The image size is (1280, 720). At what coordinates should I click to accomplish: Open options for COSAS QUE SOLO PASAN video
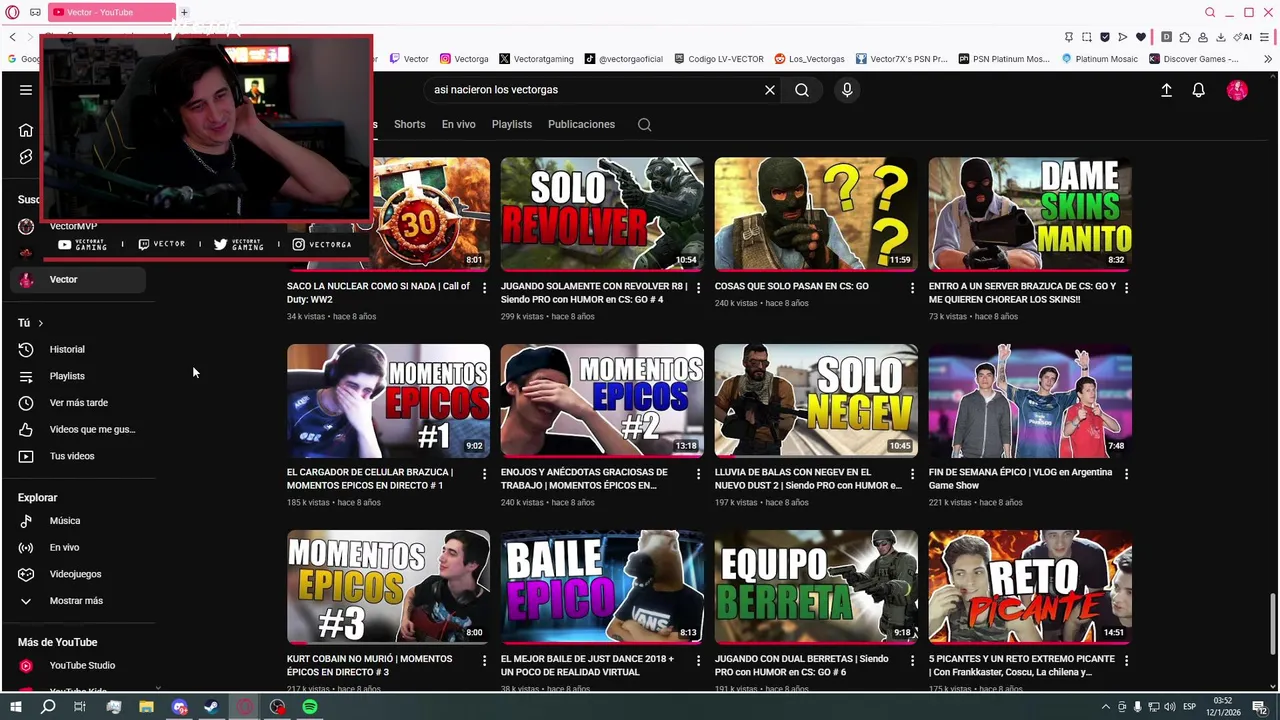[x=912, y=288]
